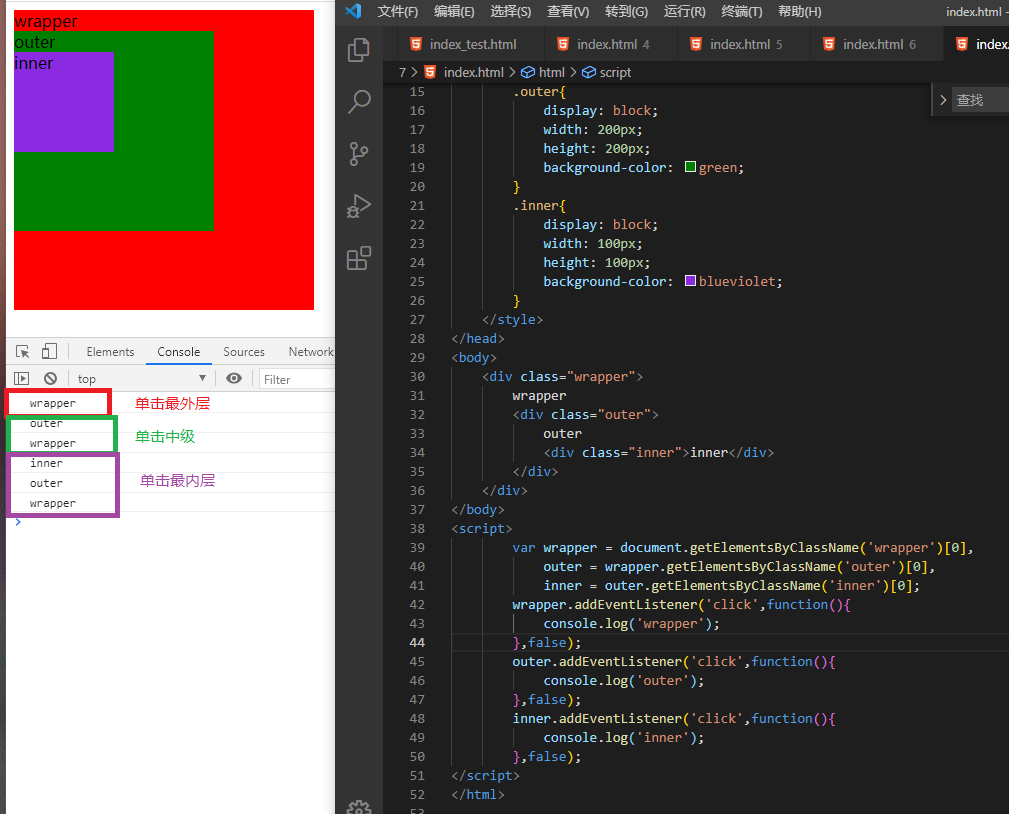The width and height of the screenshot is (1009, 814).
Task: Open the 运行(R) menu
Action: [x=685, y=12]
